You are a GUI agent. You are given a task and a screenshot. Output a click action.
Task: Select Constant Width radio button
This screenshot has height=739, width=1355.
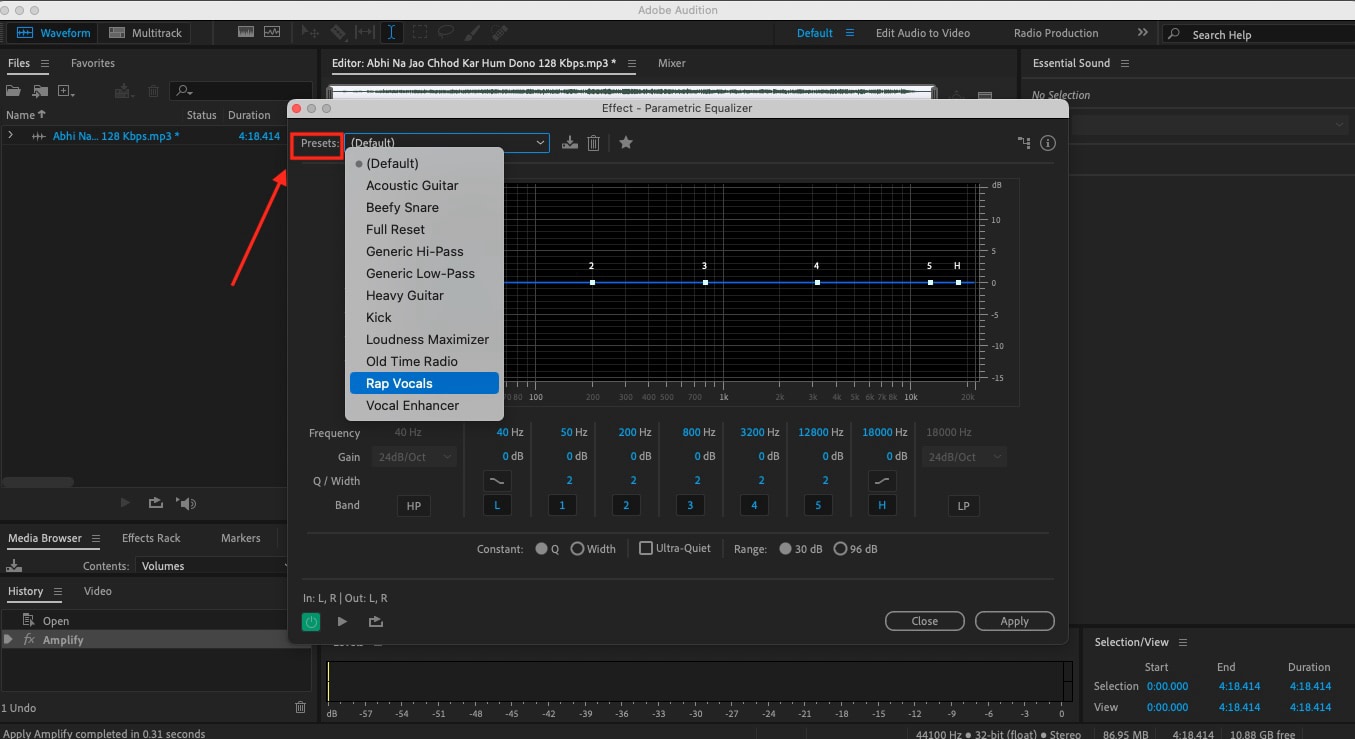[x=577, y=549]
